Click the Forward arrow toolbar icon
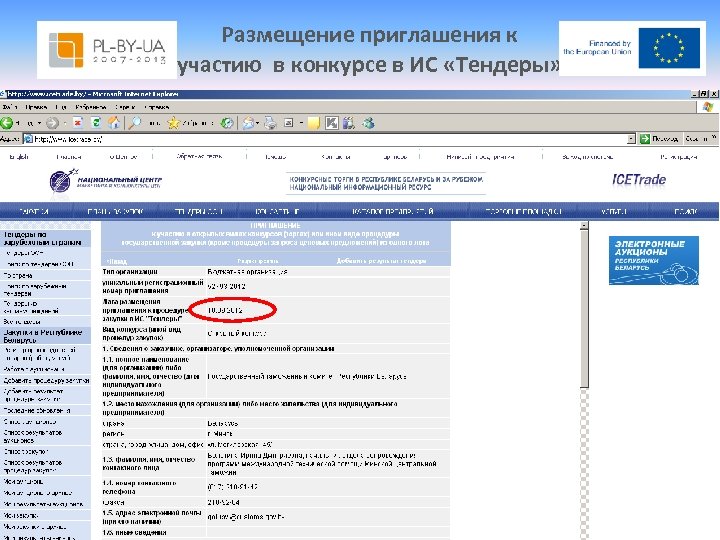The height and width of the screenshot is (540, 720). [x=52, y=123]
